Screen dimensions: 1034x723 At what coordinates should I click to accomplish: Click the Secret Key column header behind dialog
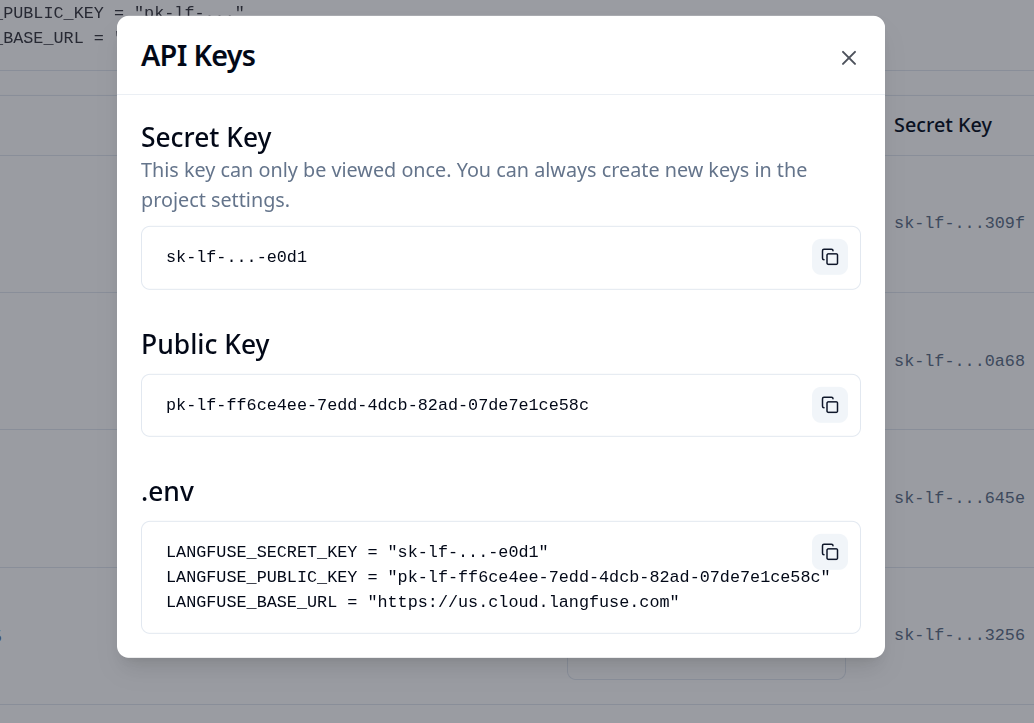click(943, 125)
